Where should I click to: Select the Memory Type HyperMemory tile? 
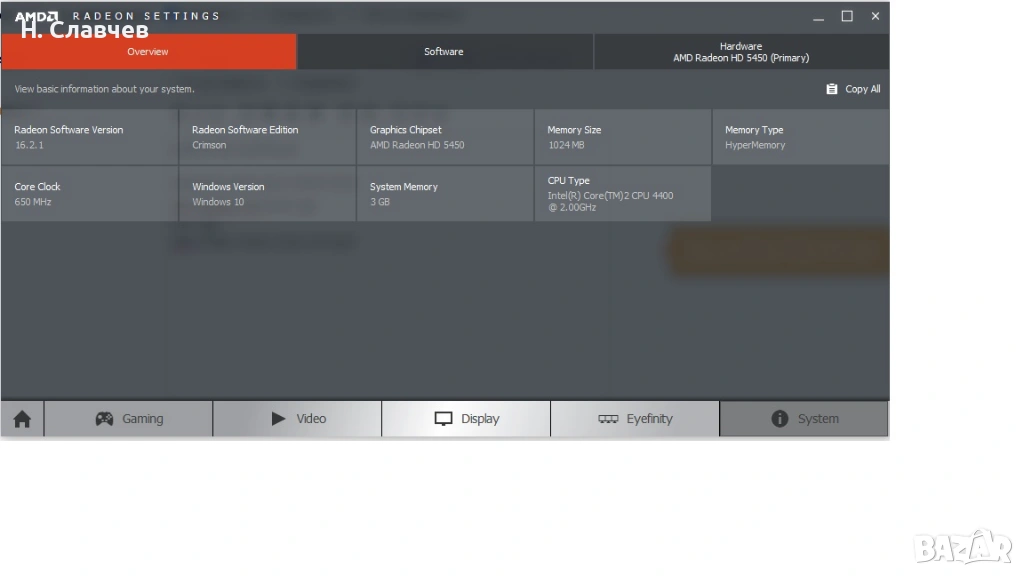[800, 137]
